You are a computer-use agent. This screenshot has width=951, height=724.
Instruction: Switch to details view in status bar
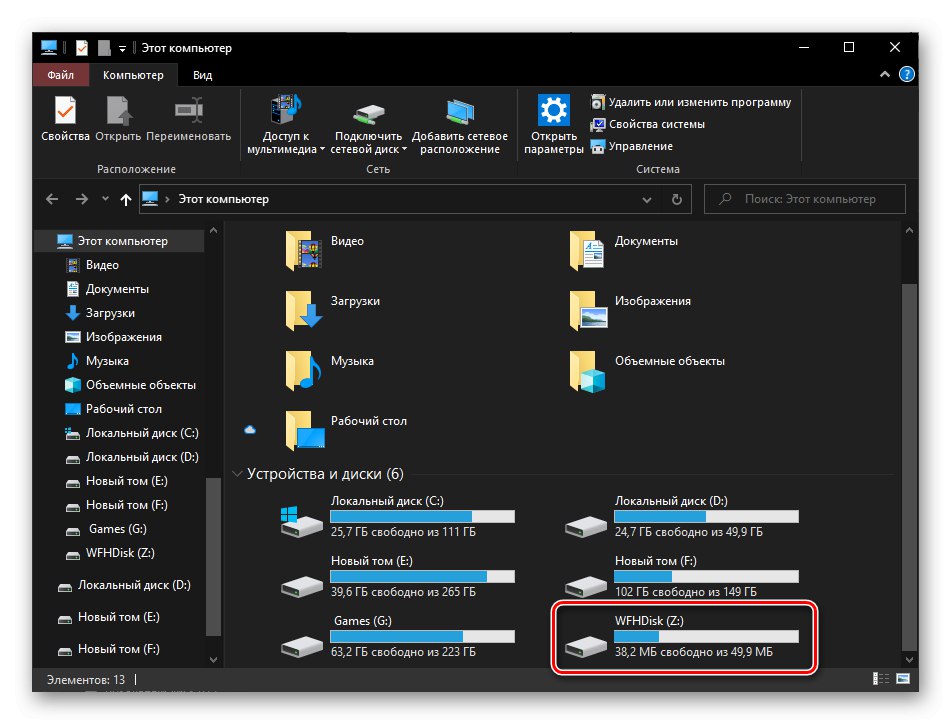[880, 678]
